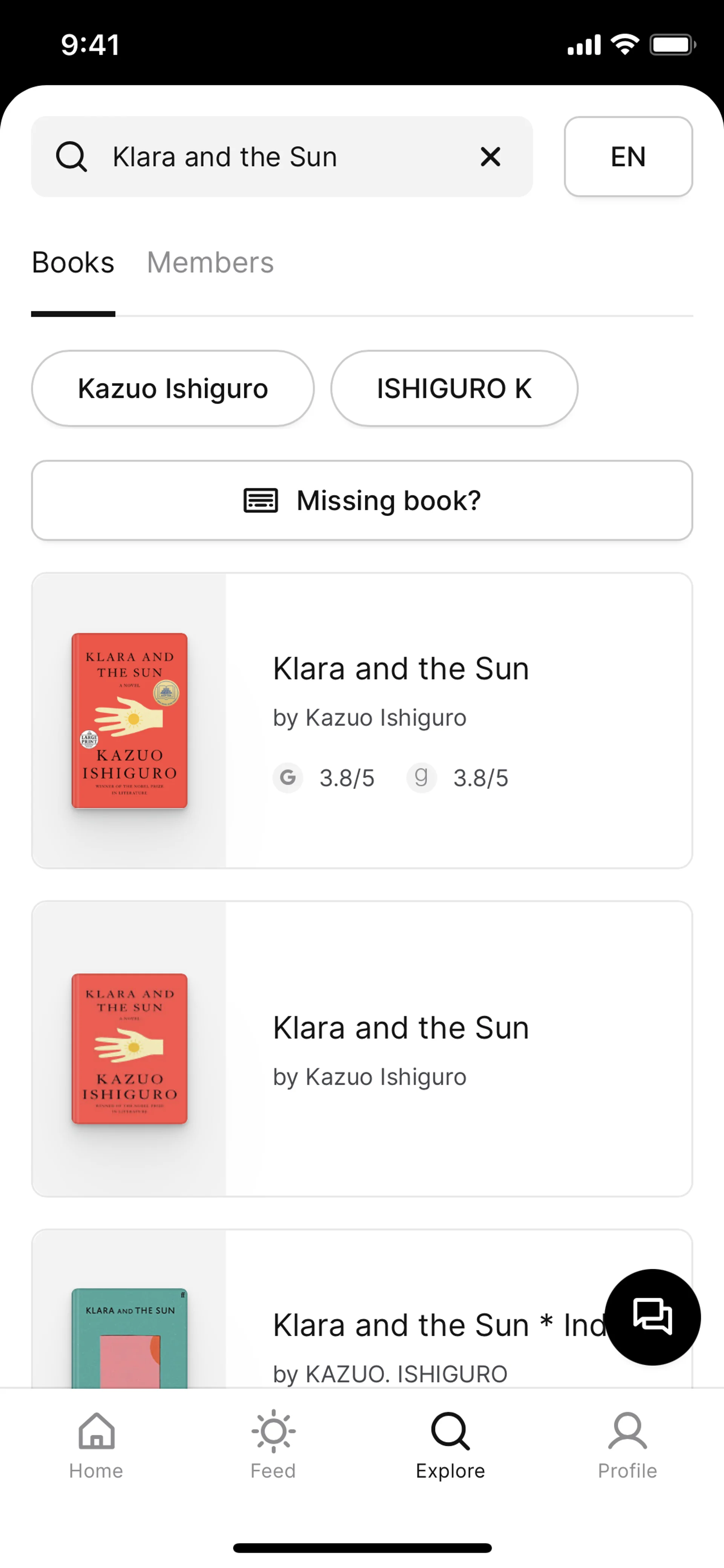Screen dimensions: 724x1568
Task: Switch to the Members tab
Action: [x=210, y=263]
